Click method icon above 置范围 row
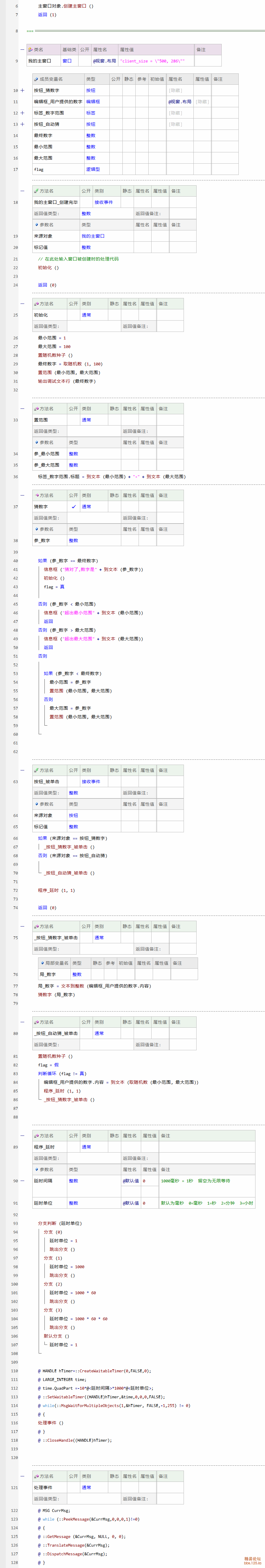265x1568 pixels. (x=36, y=408)
